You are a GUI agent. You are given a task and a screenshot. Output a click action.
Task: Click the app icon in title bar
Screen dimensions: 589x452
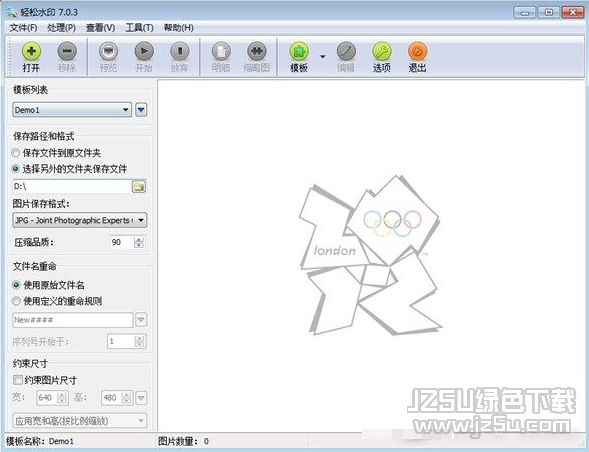(x=12, y=12)
